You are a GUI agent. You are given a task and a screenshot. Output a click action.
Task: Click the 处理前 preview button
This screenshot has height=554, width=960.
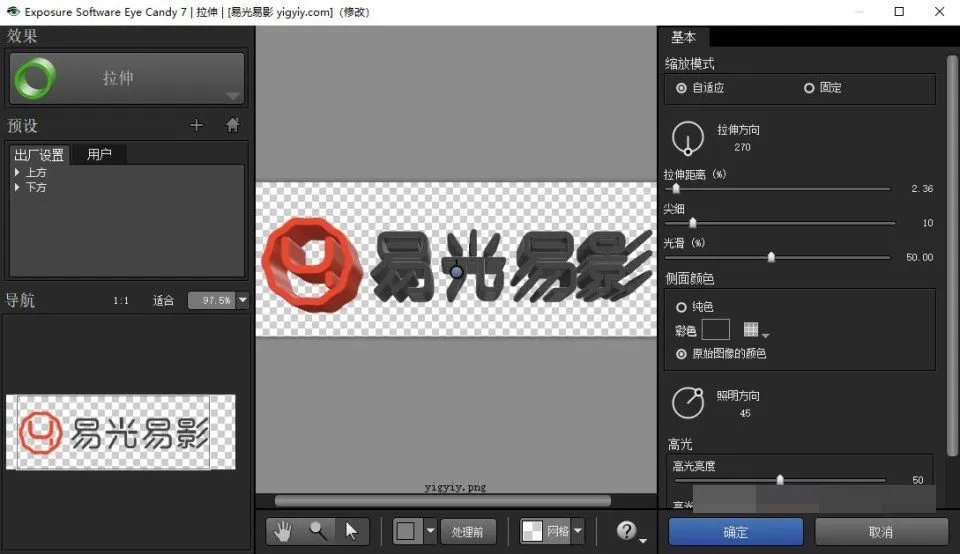tap(468, 532)
